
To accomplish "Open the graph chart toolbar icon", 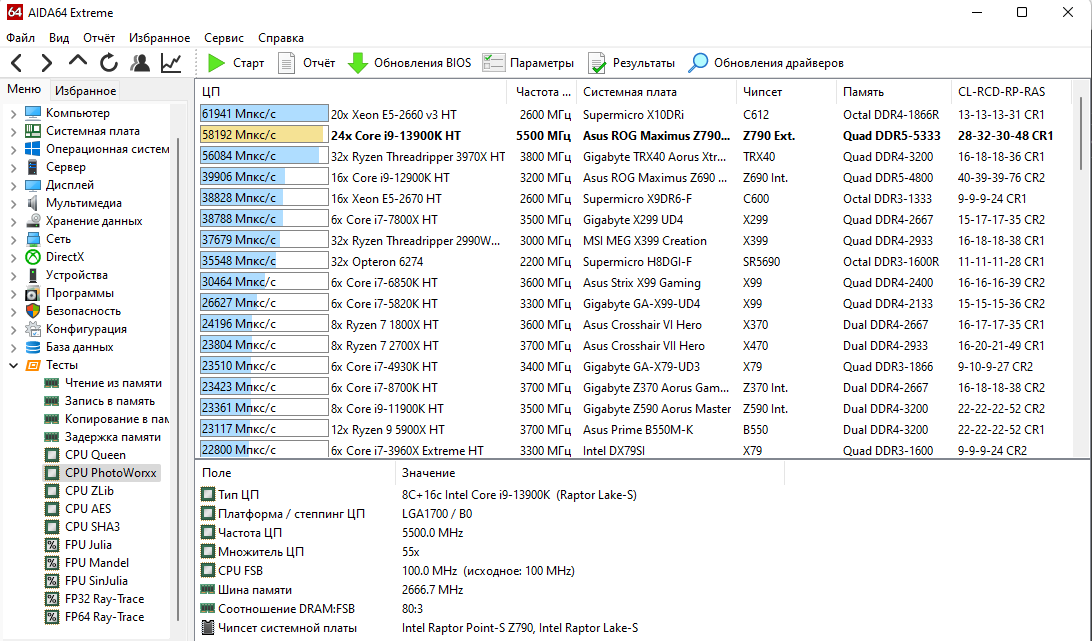I will click(171, 63).
